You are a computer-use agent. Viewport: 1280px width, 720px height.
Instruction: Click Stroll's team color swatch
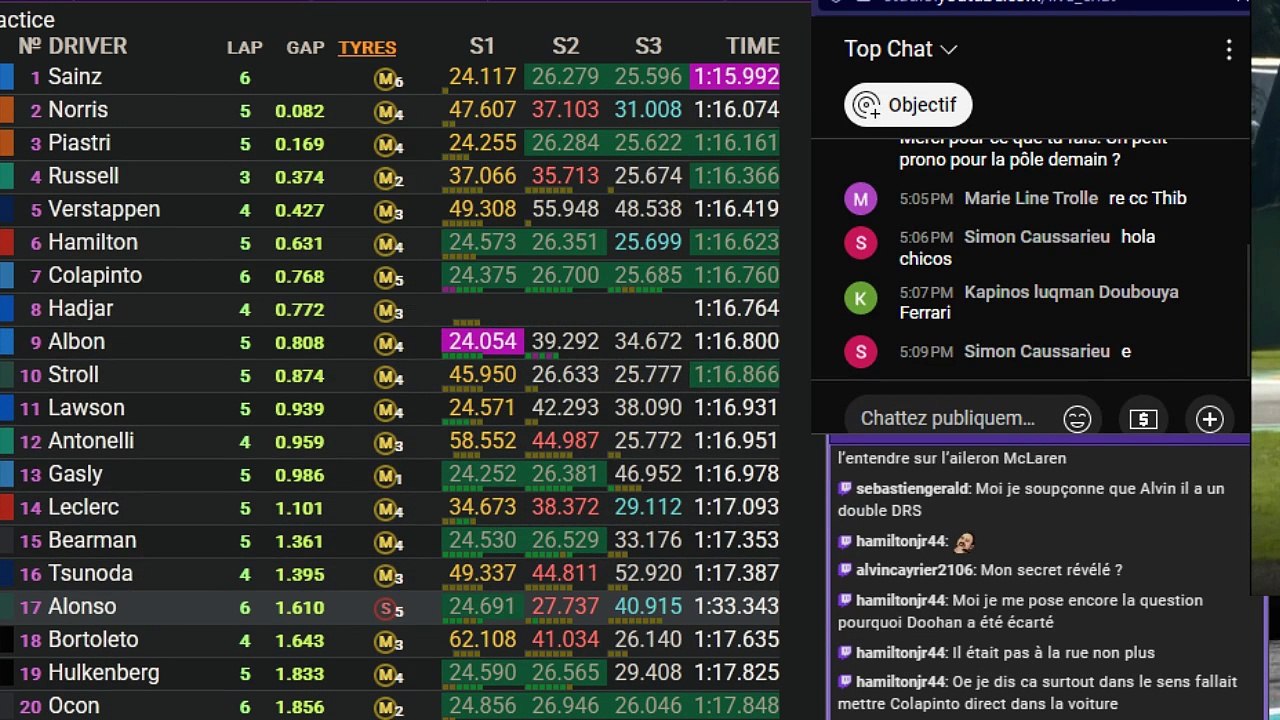coord(6,375)
